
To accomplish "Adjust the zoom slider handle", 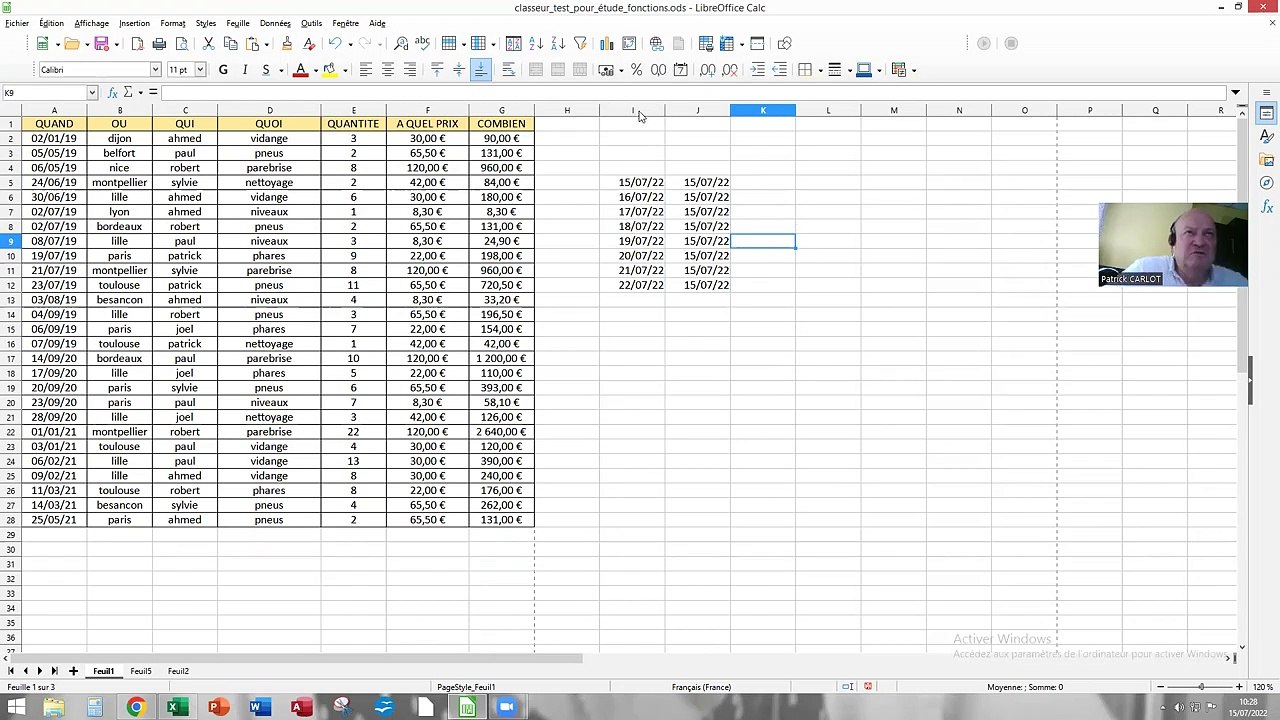I will click(x=1201, y=687).
